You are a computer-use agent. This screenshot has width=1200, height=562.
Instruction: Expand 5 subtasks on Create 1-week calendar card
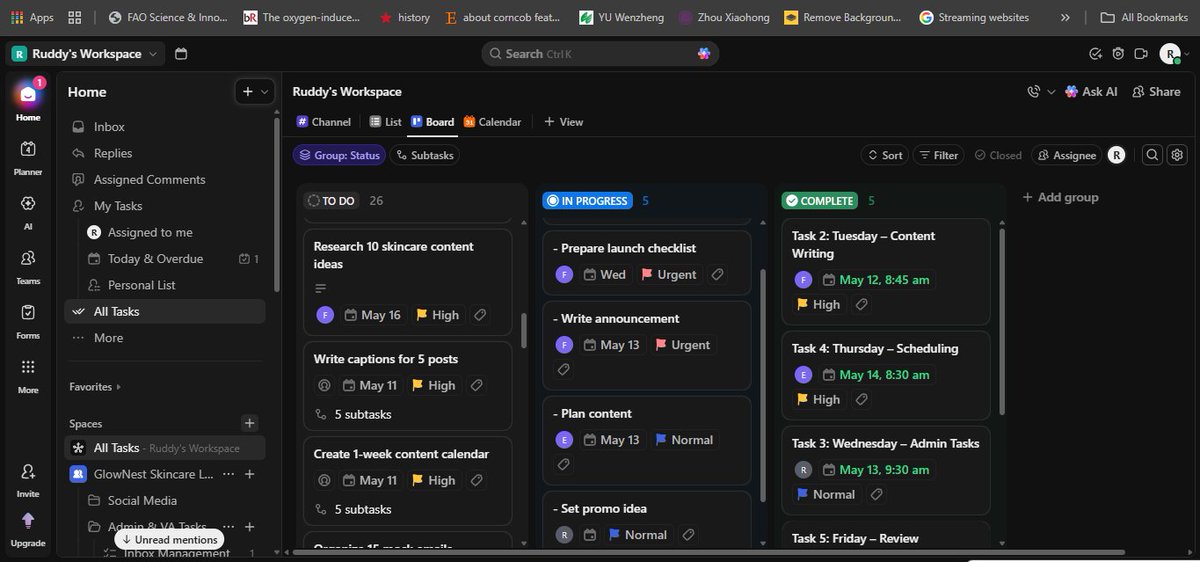click(353, 509)
